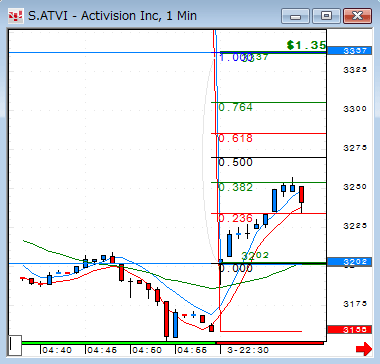The height and width of the screenshot is (364, 380).
Task: Click the green 3202 label near candles
Action: 255,256
